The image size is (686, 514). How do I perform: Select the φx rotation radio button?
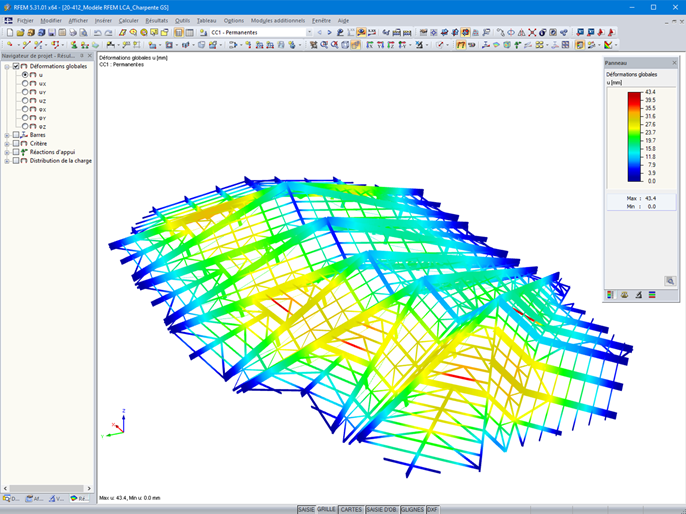(25, 109)
